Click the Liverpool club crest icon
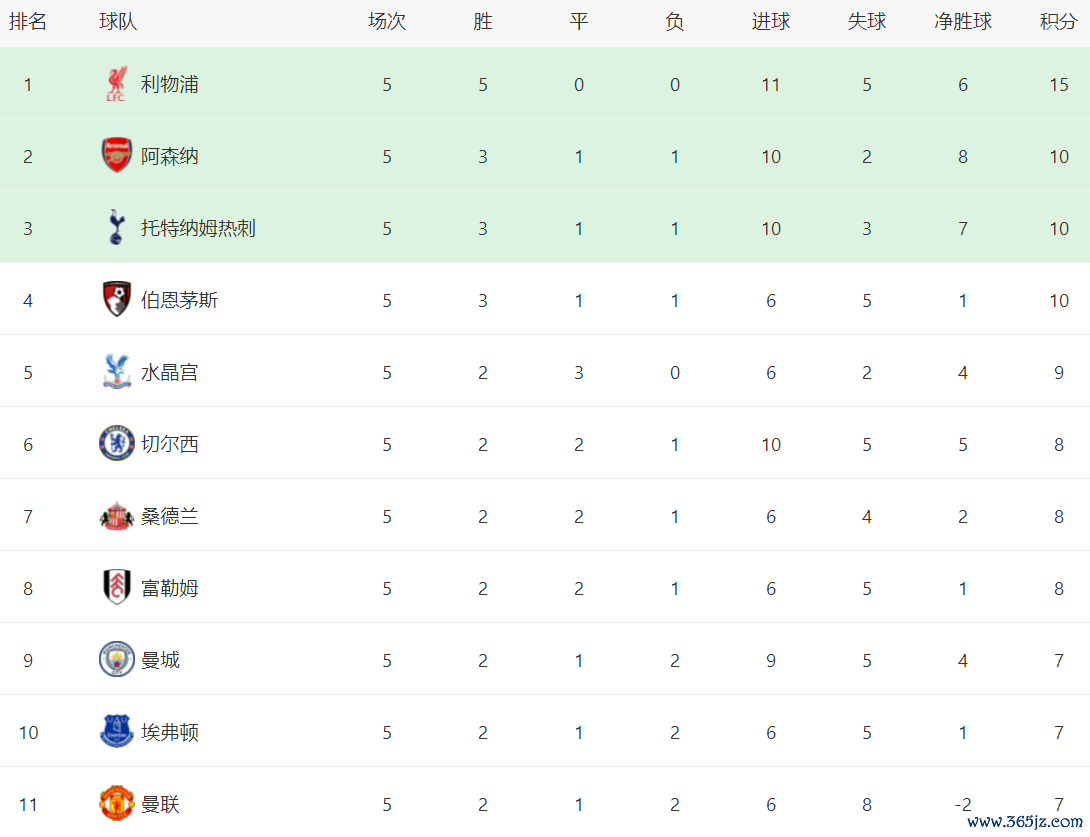Screen dimensions: 1090x837 pyautogui.click(x=117, y=85)
